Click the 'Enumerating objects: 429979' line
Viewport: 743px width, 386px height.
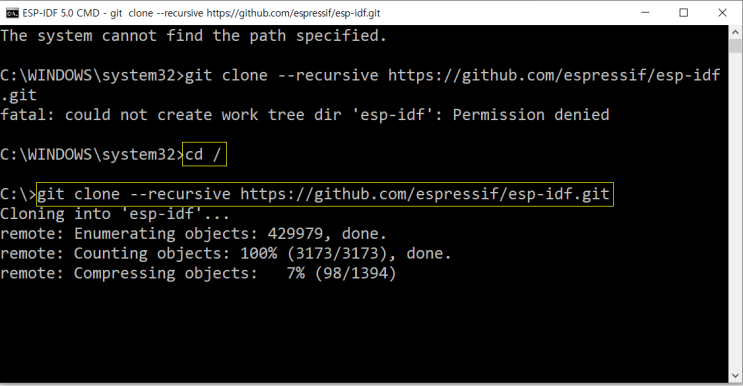[193, 233]
